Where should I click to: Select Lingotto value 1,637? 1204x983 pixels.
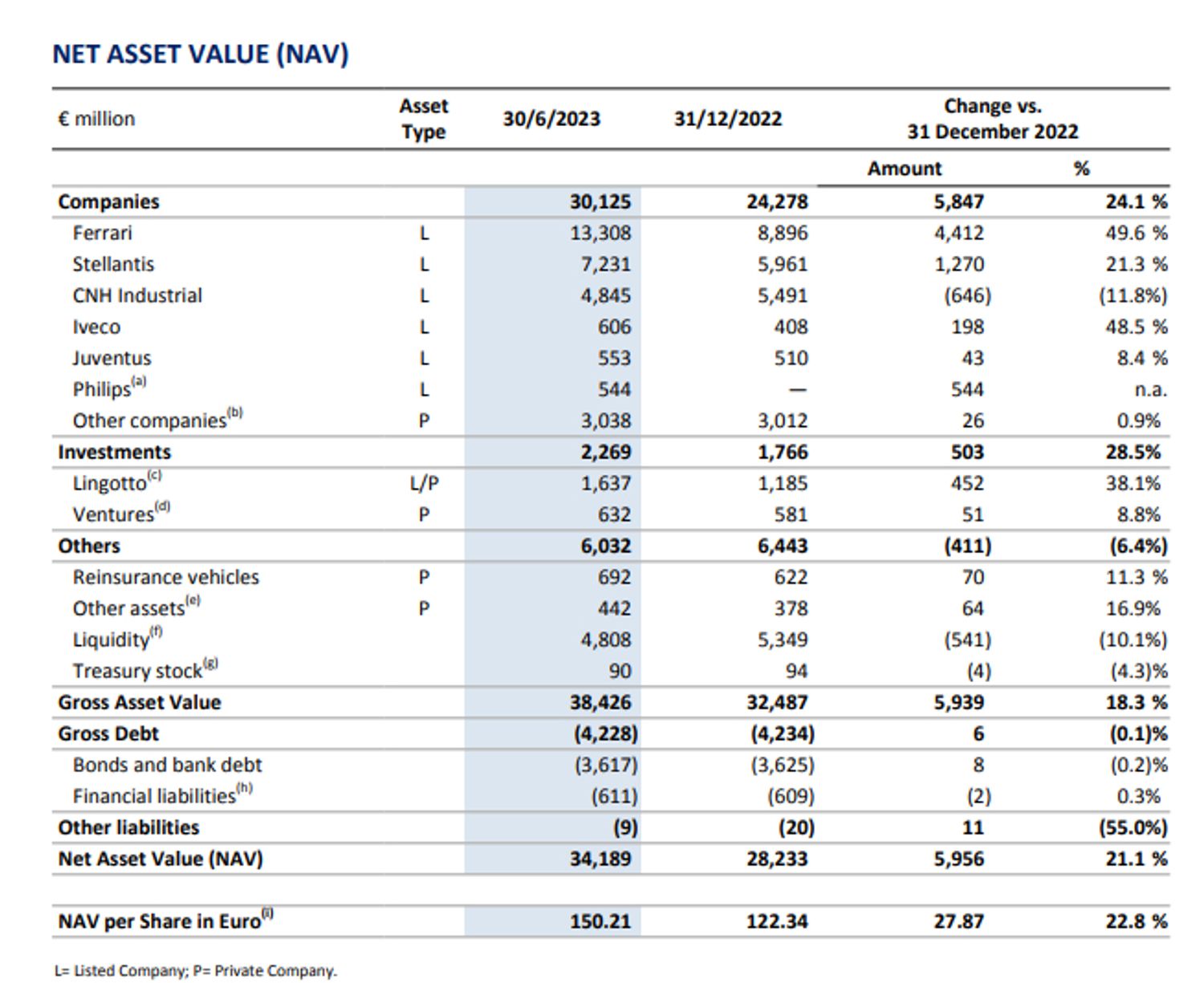[x=606, y=483]
